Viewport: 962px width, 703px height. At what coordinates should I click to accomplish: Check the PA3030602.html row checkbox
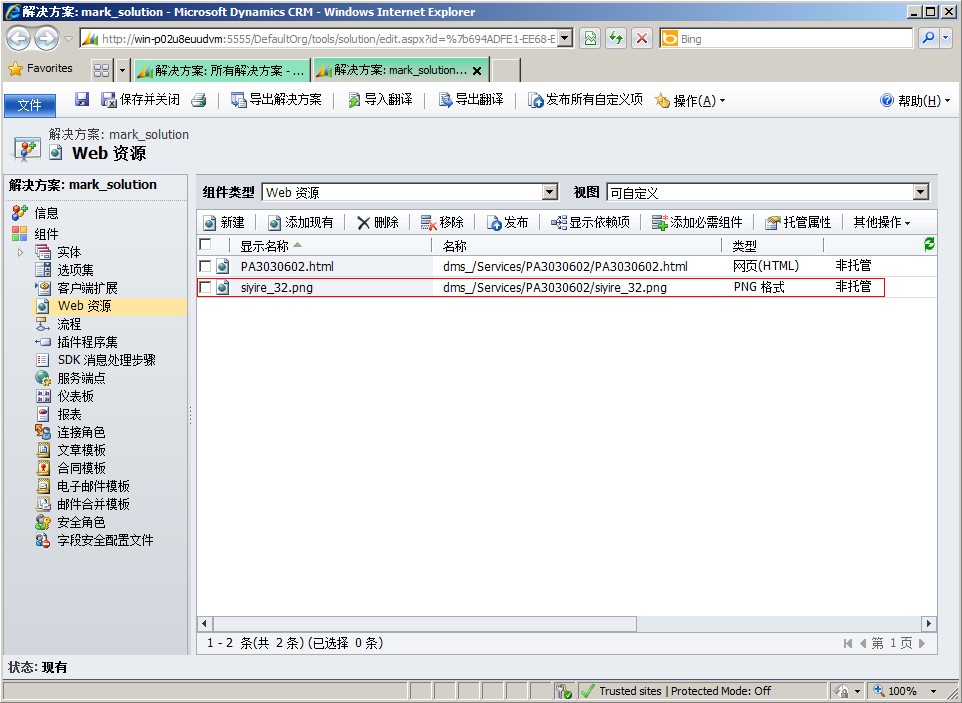(206, 266)
